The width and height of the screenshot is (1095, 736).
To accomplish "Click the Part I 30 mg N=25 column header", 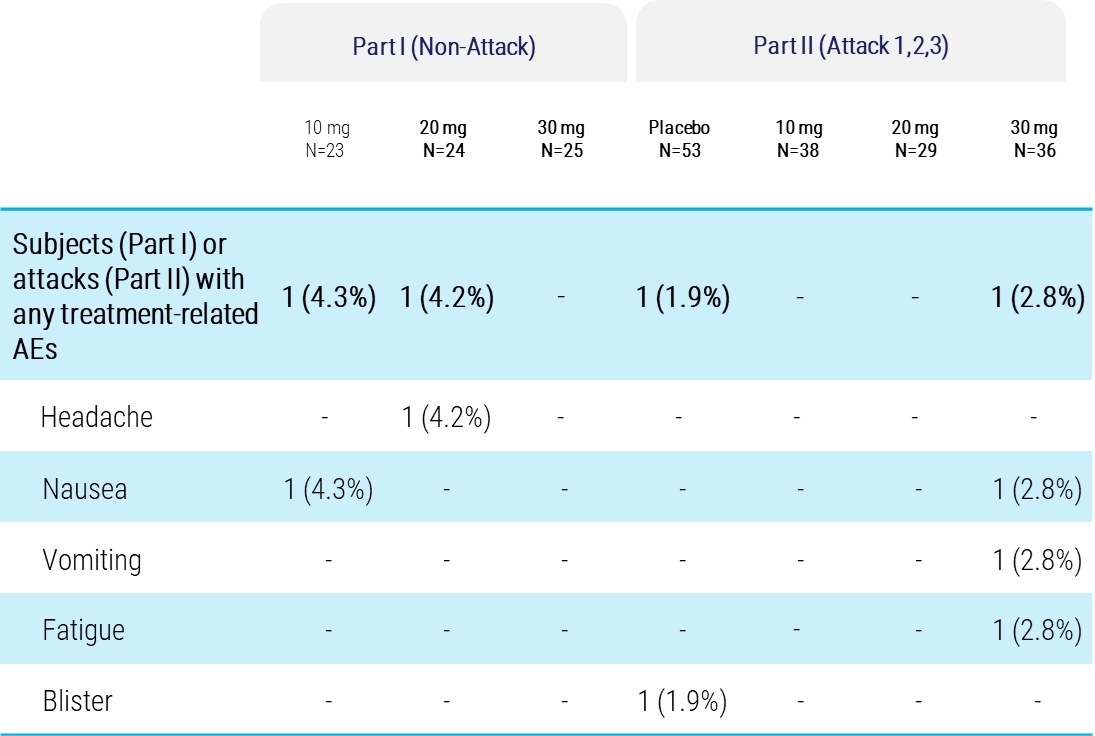I will tap(562, 139).
